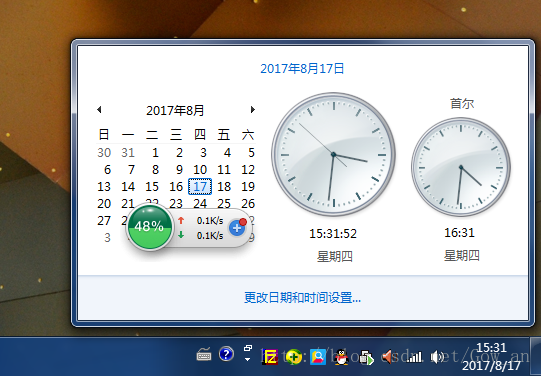Open the blue contact search tray icon
The height and width of the screenshot is (376, 541).
pos(318,357)
